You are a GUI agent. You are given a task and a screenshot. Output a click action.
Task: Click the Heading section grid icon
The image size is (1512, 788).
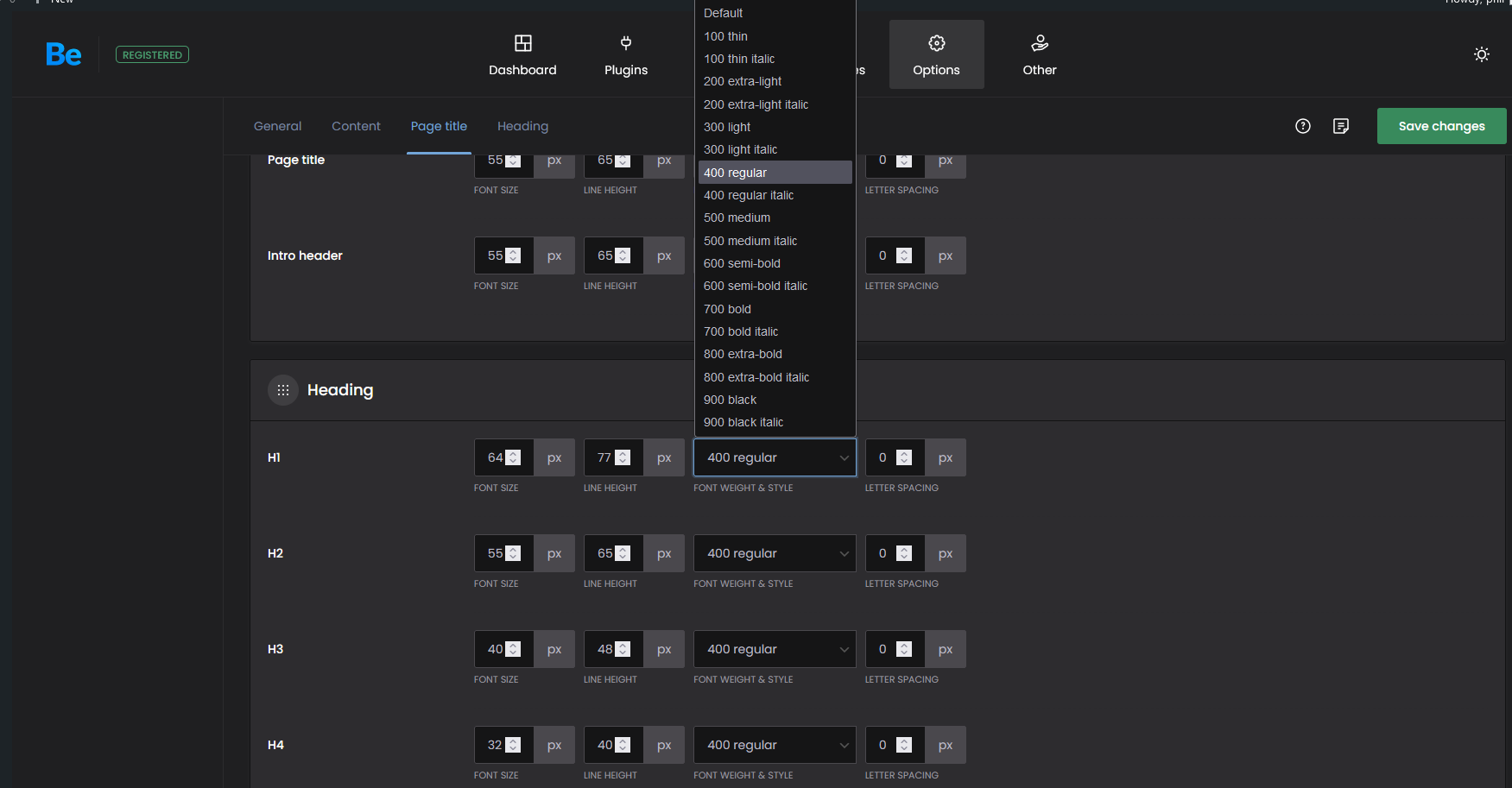pos(283,390)
